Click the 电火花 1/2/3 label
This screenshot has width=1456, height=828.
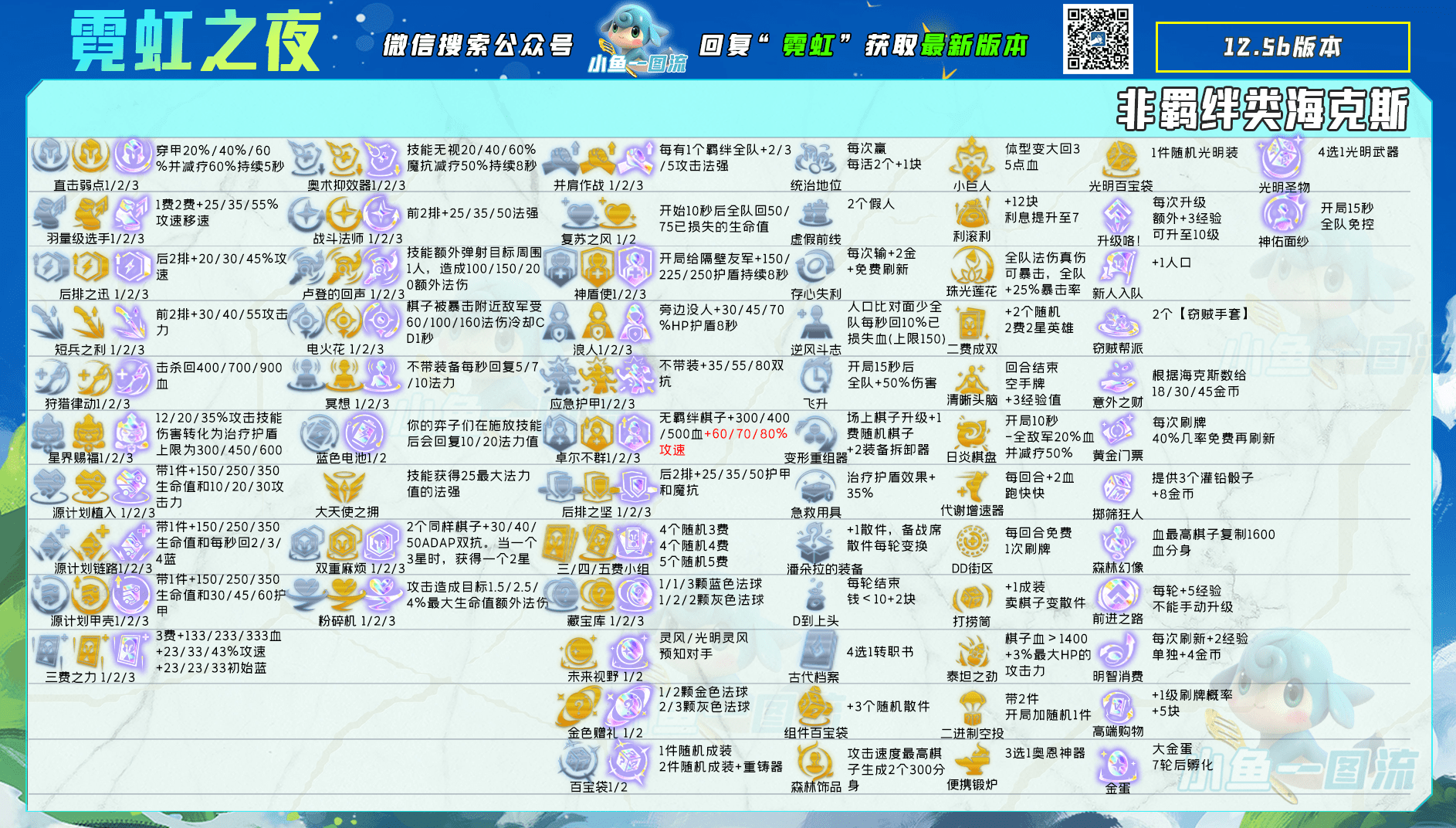tap(345, 349)
